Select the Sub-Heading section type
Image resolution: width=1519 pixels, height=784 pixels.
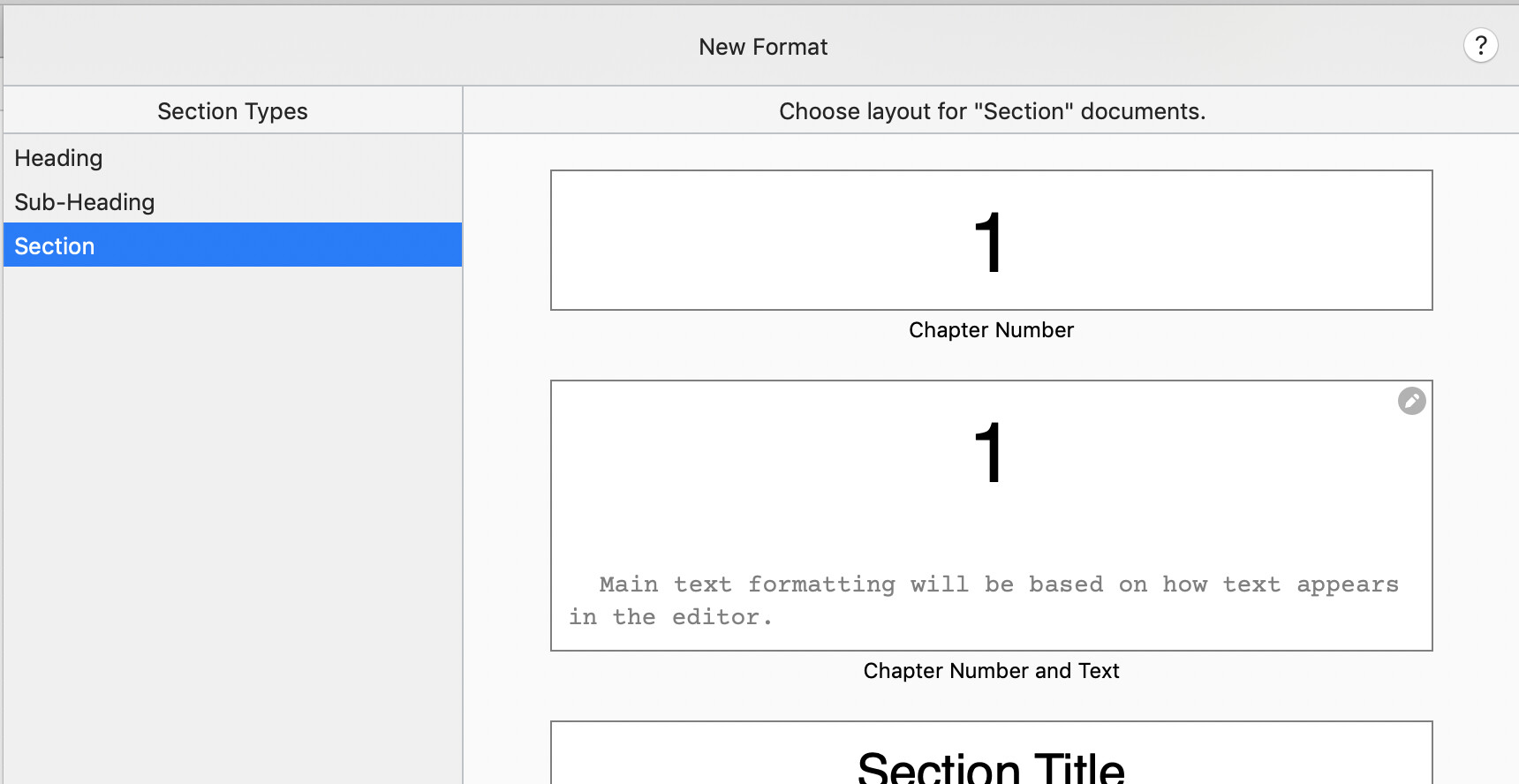point(233,201)
